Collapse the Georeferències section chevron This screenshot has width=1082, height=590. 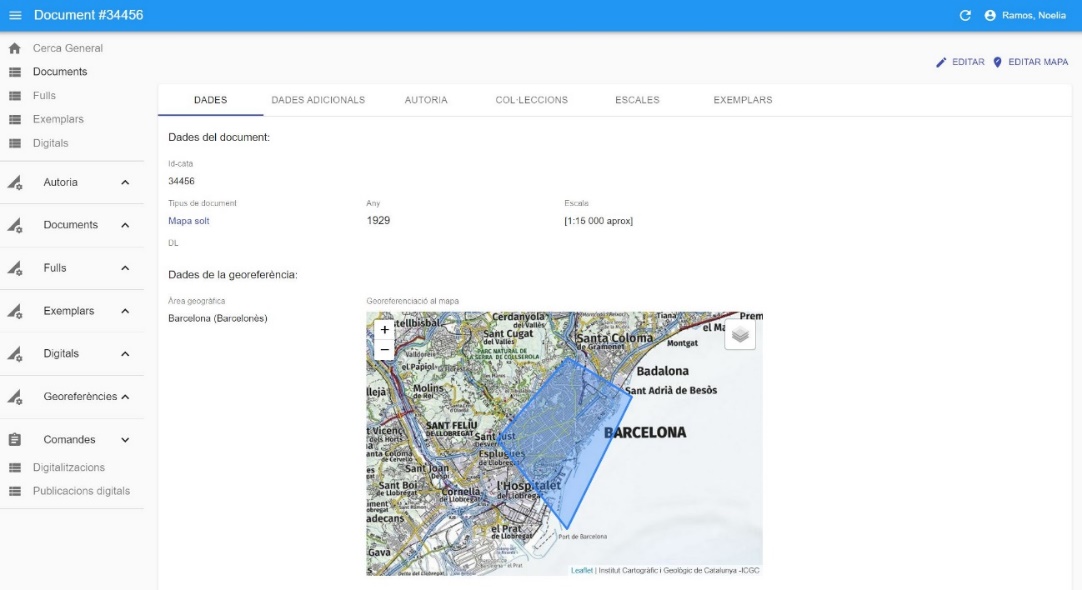pyautogui.click(x=125, y=397)
